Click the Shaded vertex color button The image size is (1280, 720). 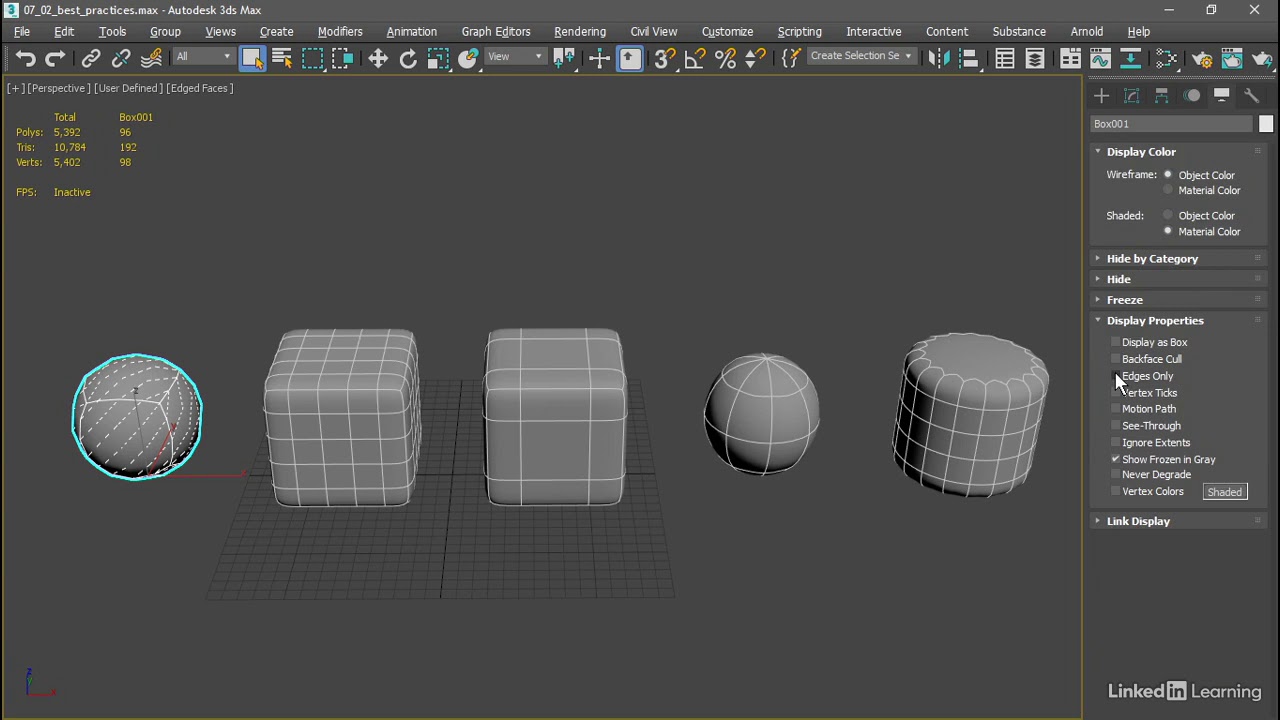(1225, 492)
